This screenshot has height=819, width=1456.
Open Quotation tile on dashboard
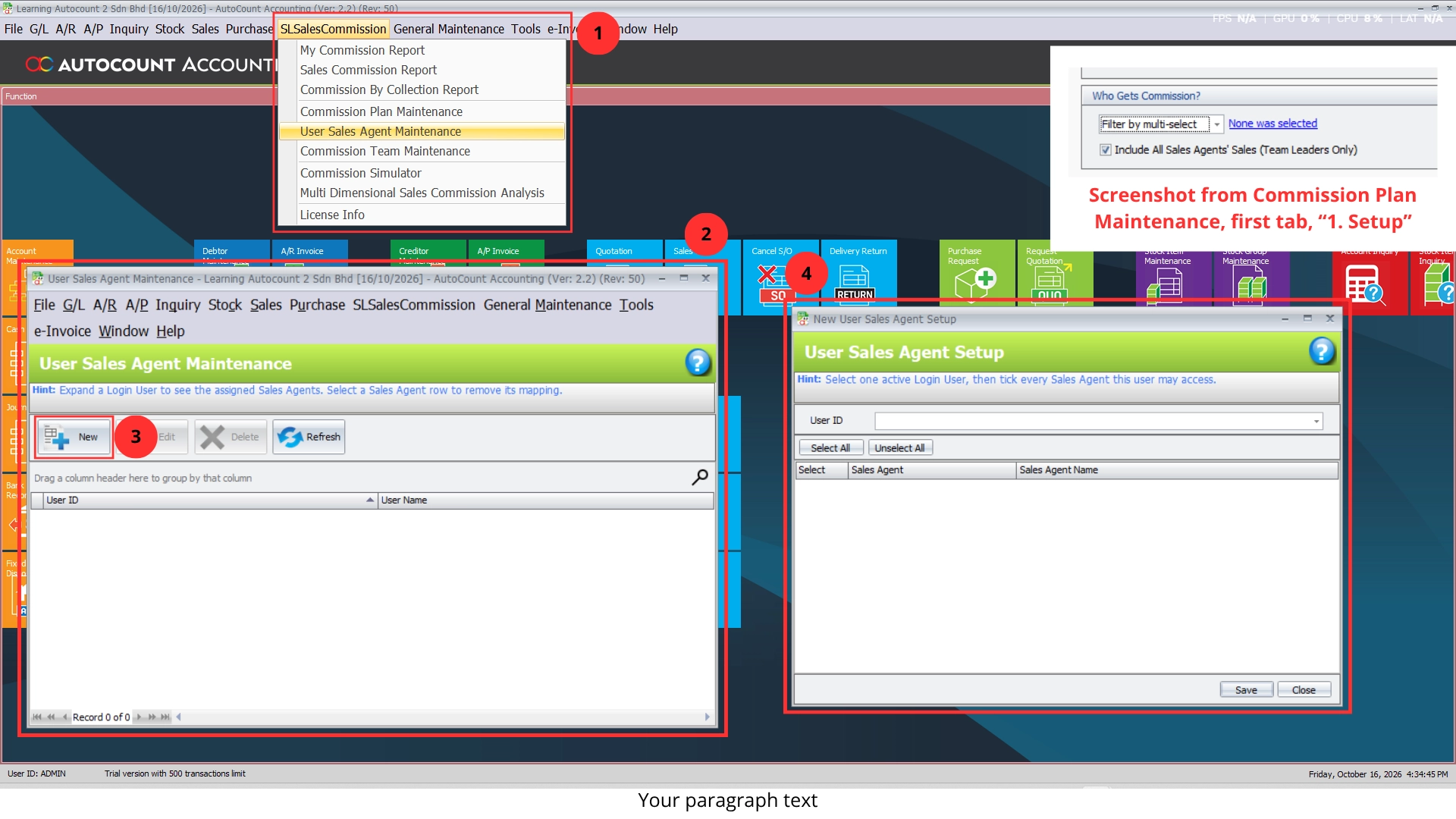624,253
